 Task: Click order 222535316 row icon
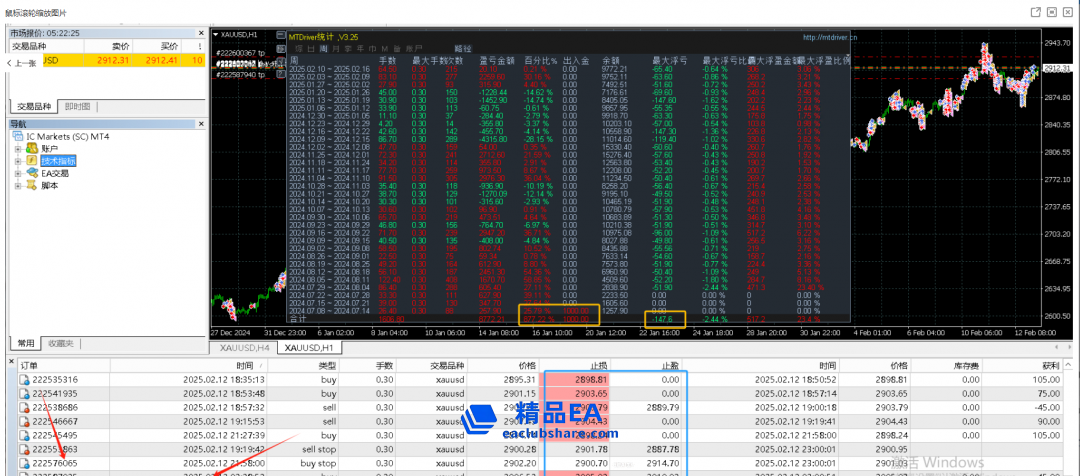(x=26, y=380)
